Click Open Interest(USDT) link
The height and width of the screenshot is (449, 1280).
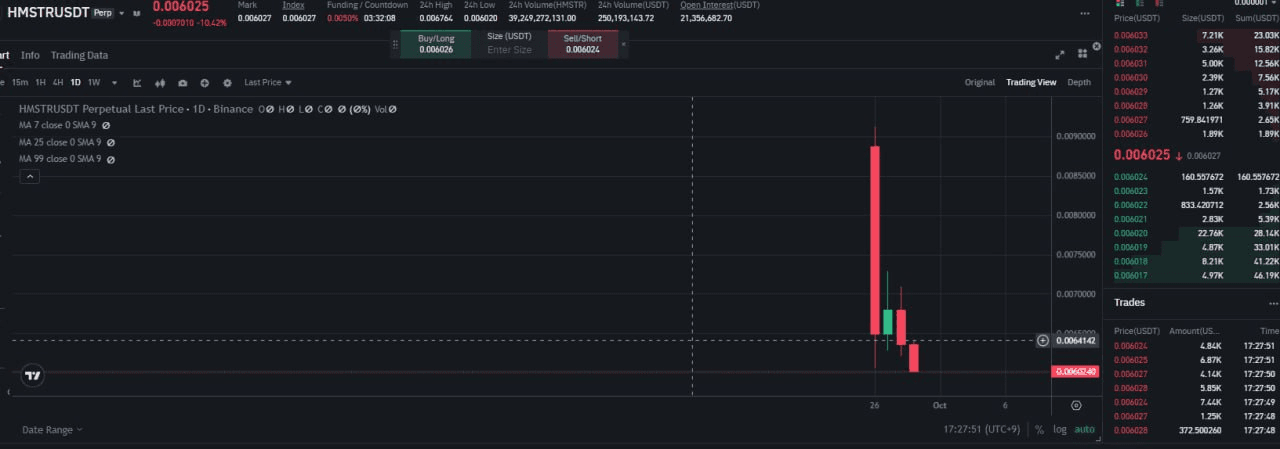coord(720,5)
